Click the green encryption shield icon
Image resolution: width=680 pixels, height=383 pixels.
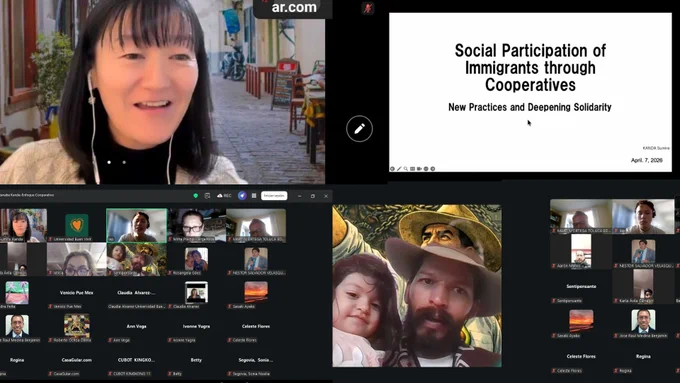[196, 196]
